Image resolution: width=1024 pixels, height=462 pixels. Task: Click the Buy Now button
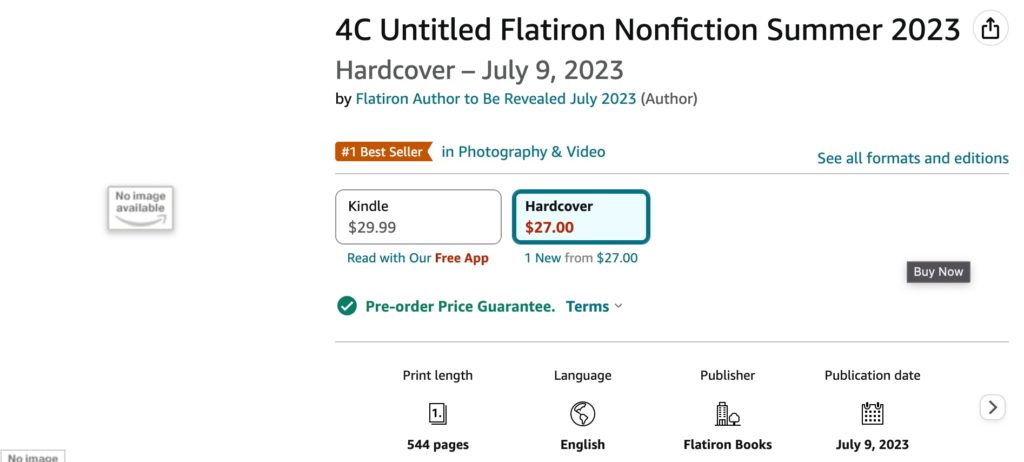click(938, 272)
